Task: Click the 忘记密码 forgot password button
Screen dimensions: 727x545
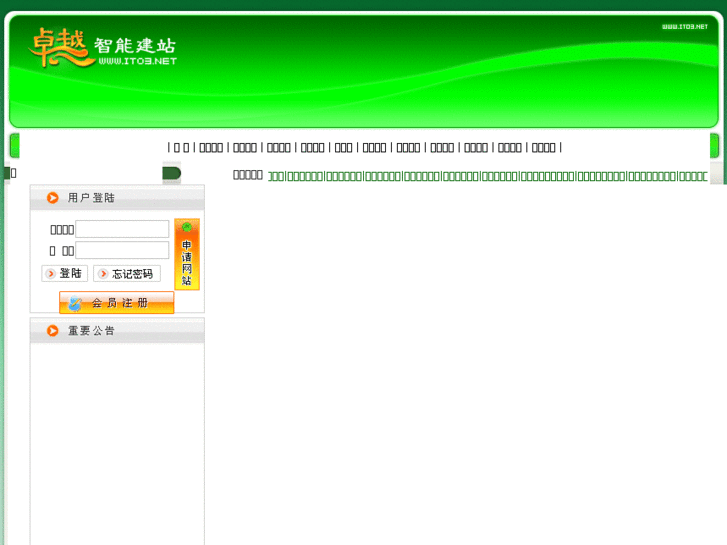Action: click(x=127, y=274)
